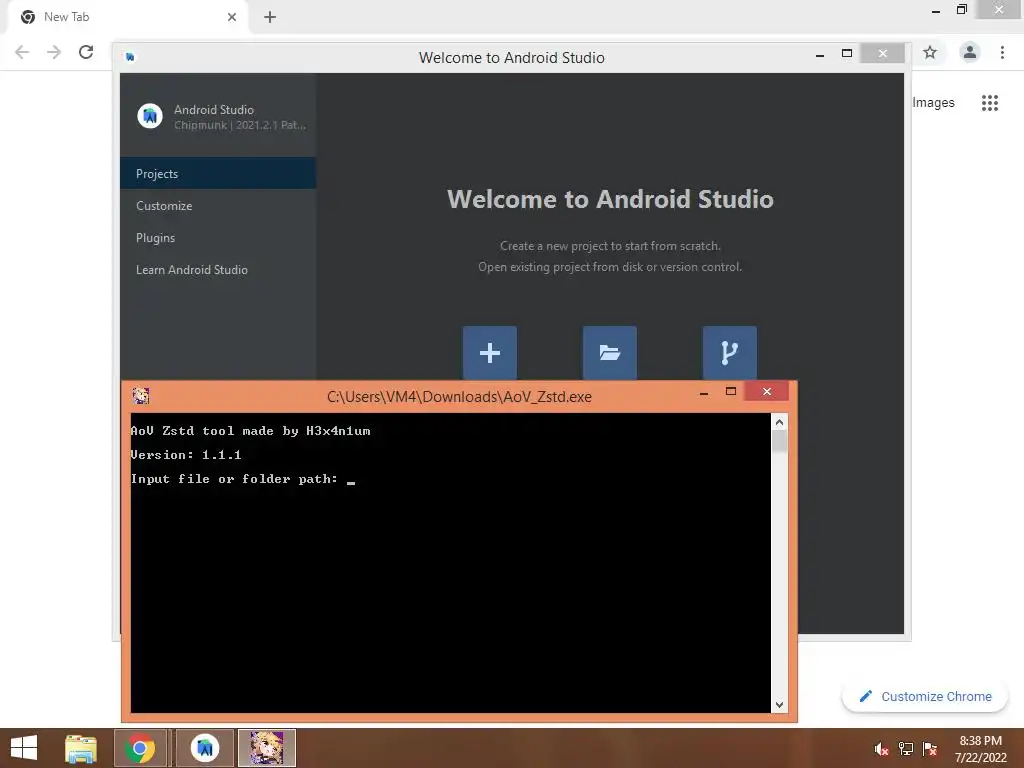Open the Windows Start button
1024x768 pixels.
(24, 748)
